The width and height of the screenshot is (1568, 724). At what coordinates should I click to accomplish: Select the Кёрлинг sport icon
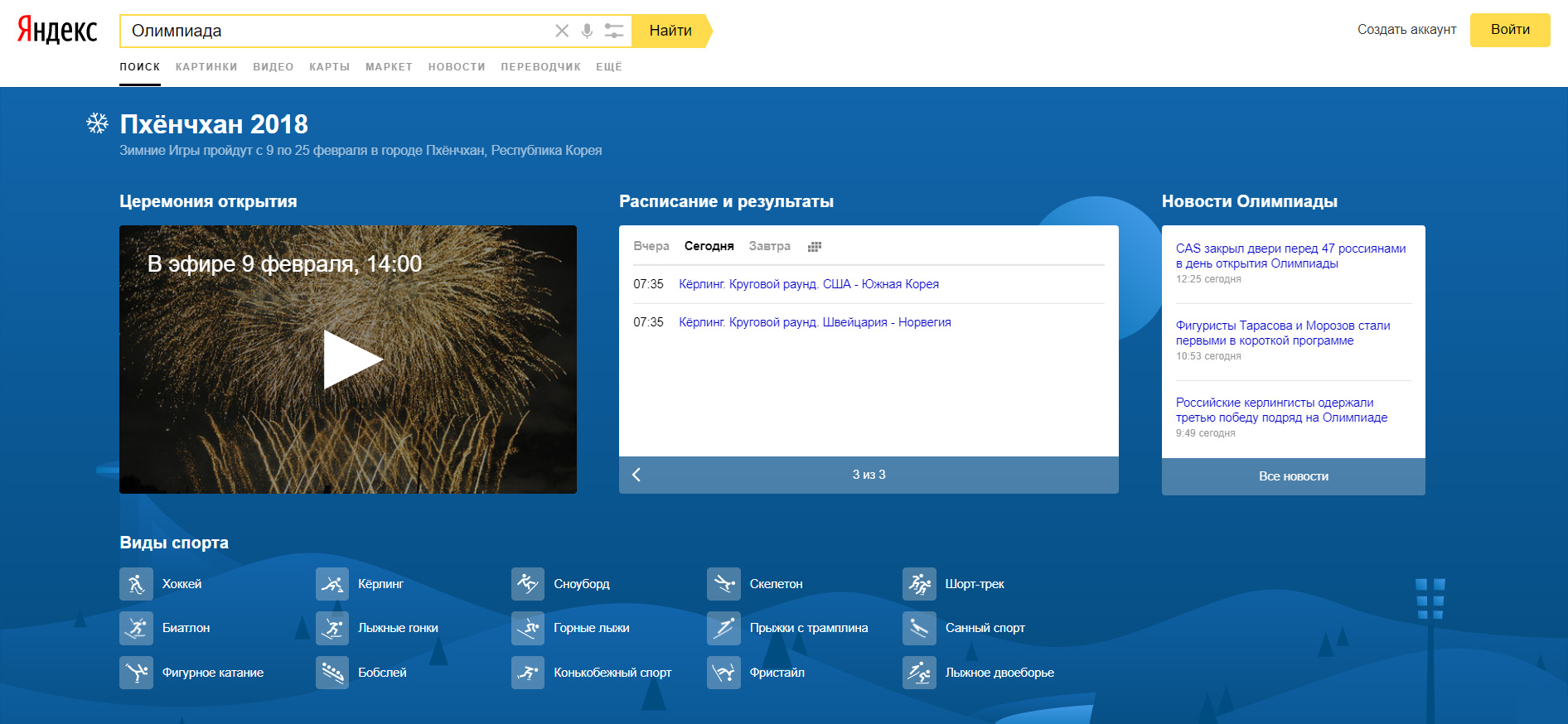pyautogui.click(x=332, y=584)
